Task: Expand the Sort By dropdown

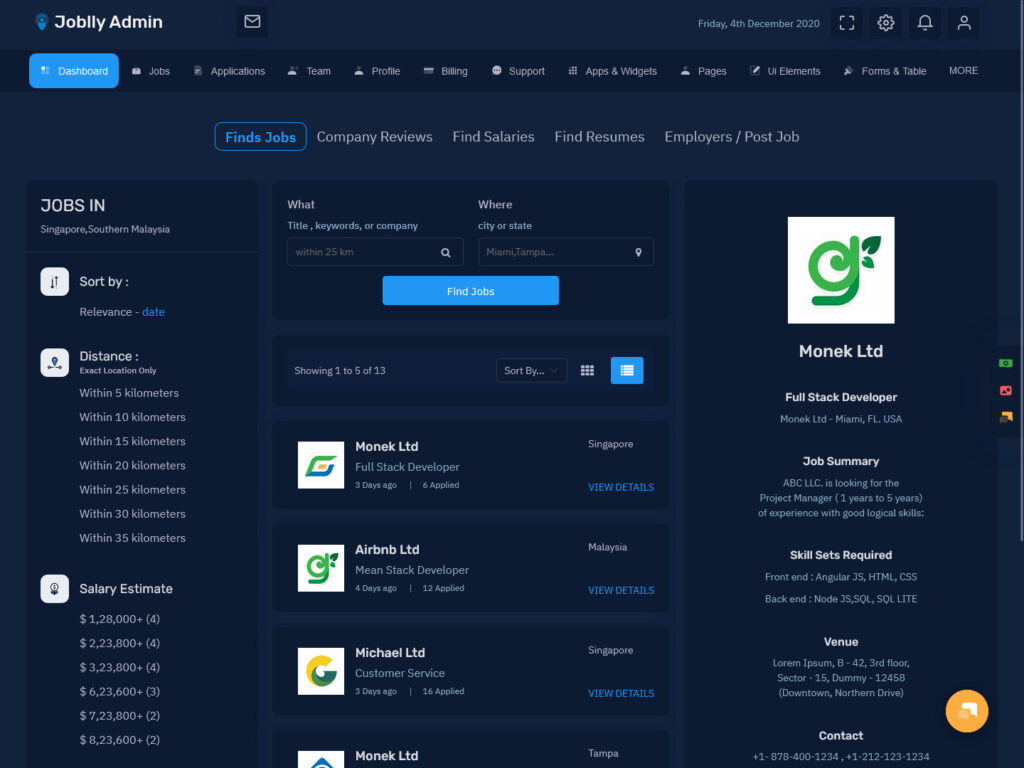Action: click(x=531, y=371)
